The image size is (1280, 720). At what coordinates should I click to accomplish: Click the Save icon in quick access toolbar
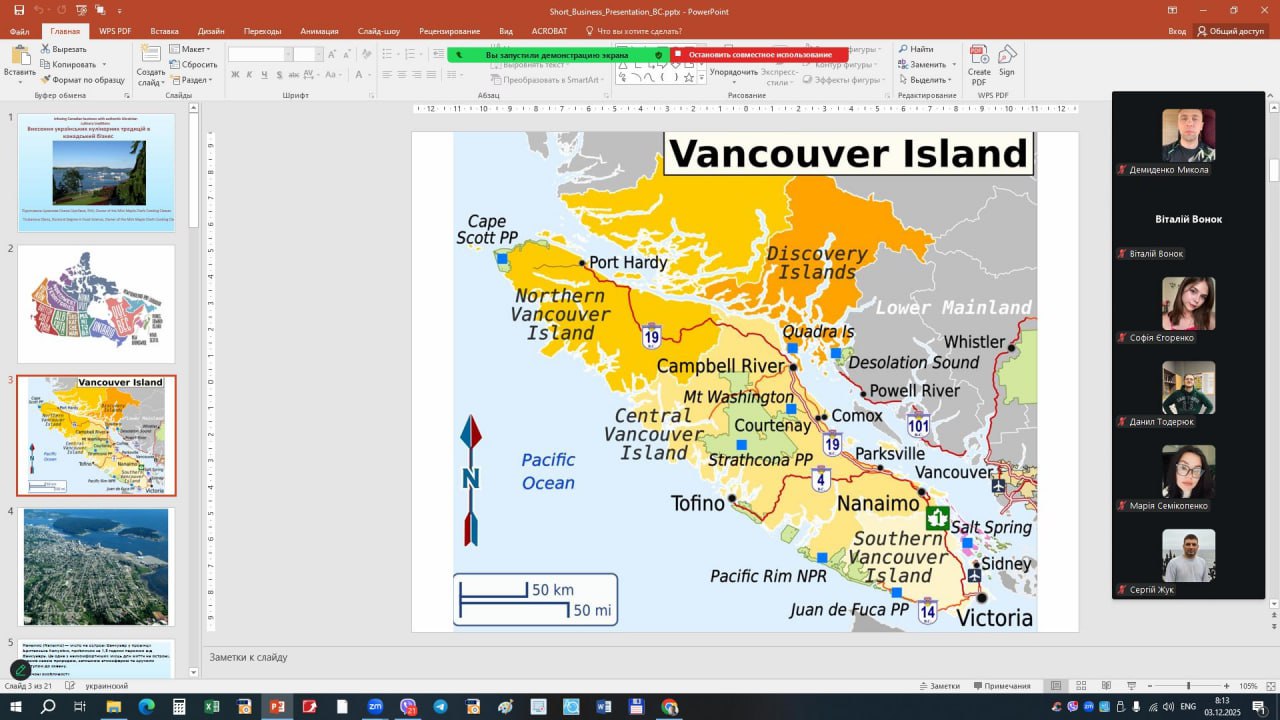(19, 10)
